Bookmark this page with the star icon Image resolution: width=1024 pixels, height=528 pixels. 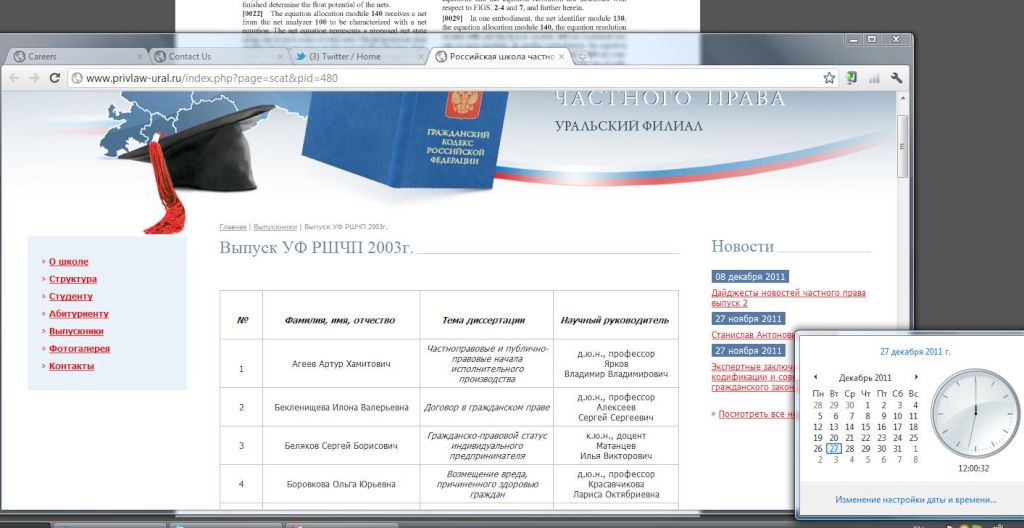(x=829, y=78)
